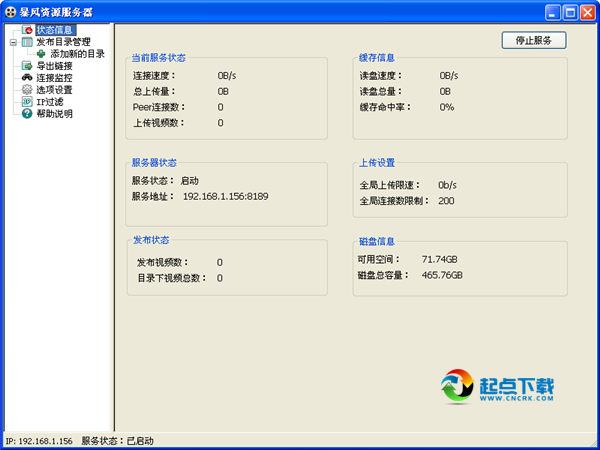This screenshot has height=450, width=600.
Task: Click the Peer连接数 label
Action: (159, 107)
